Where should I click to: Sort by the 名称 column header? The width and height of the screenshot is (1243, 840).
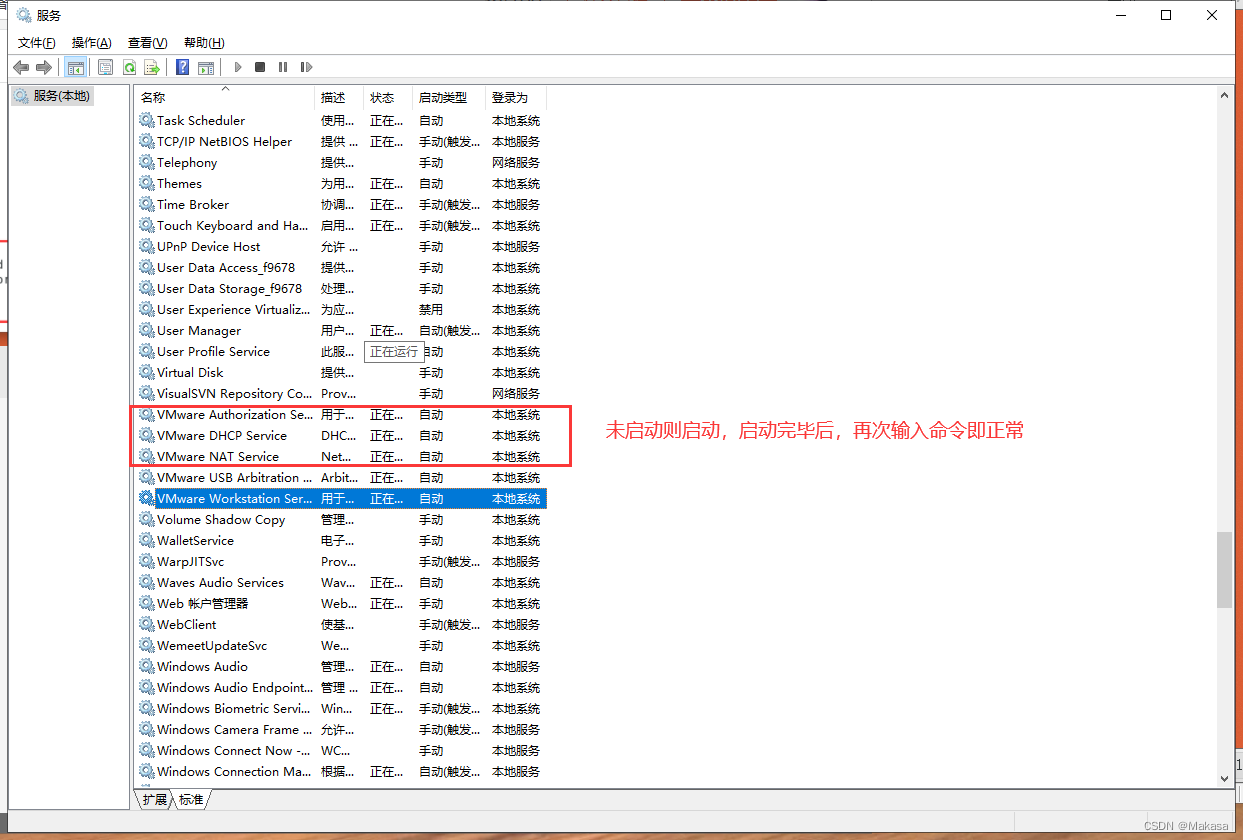225,97
